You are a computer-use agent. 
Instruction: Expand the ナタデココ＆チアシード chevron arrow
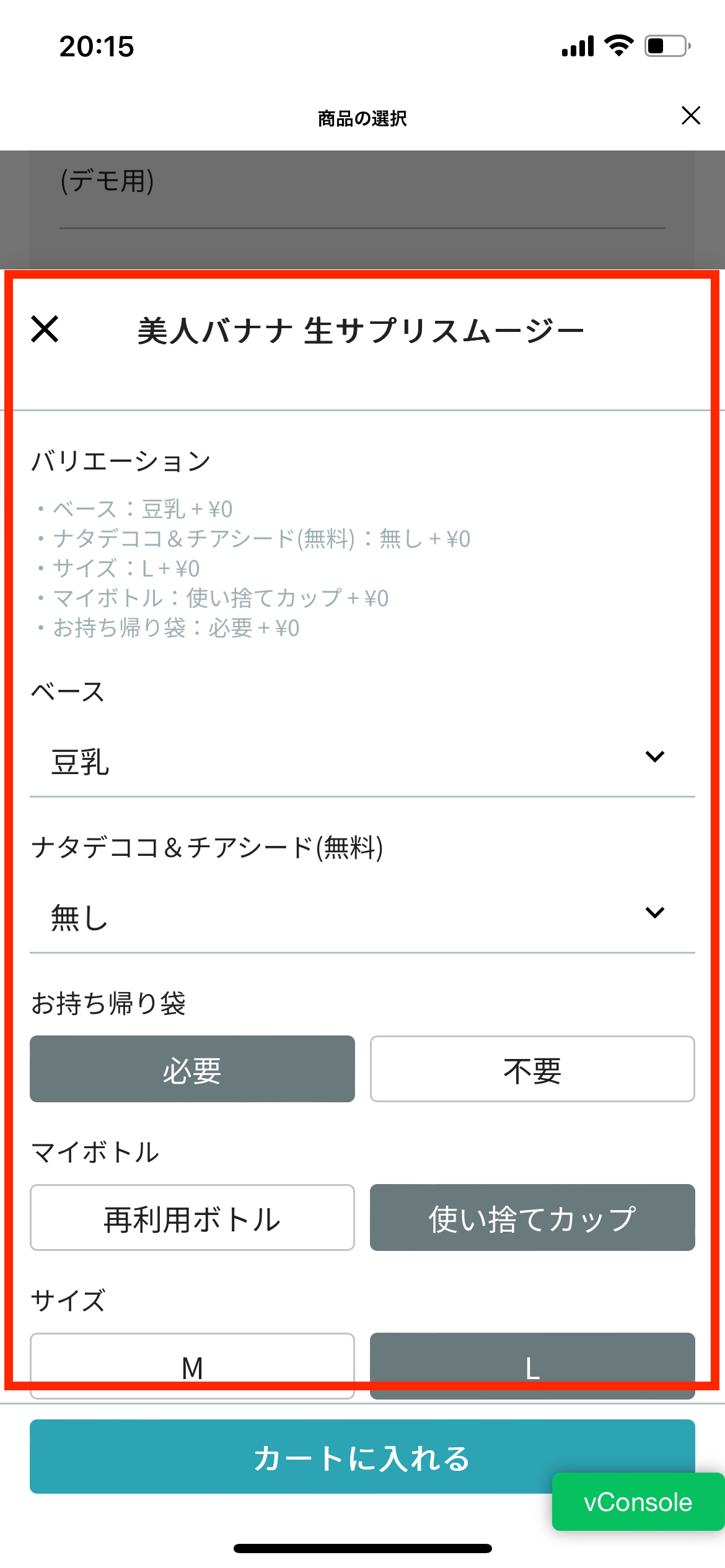pyautogui.click(x=655, y=912)
